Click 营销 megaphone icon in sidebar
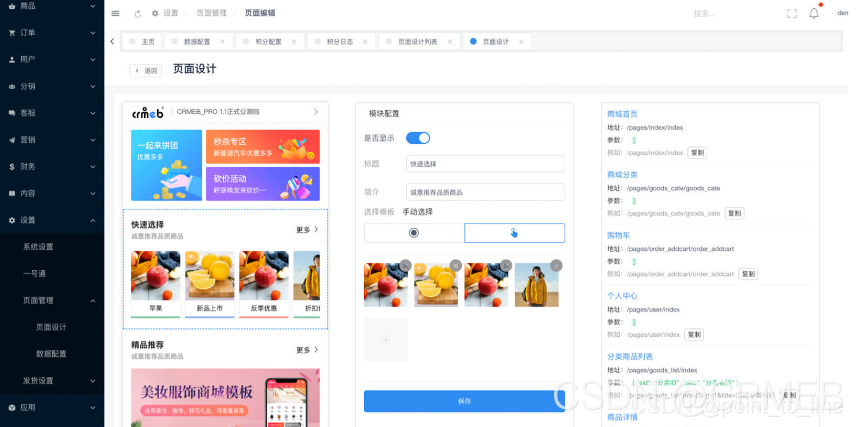Viewport: 859px width, 427px height. point(12,140)
